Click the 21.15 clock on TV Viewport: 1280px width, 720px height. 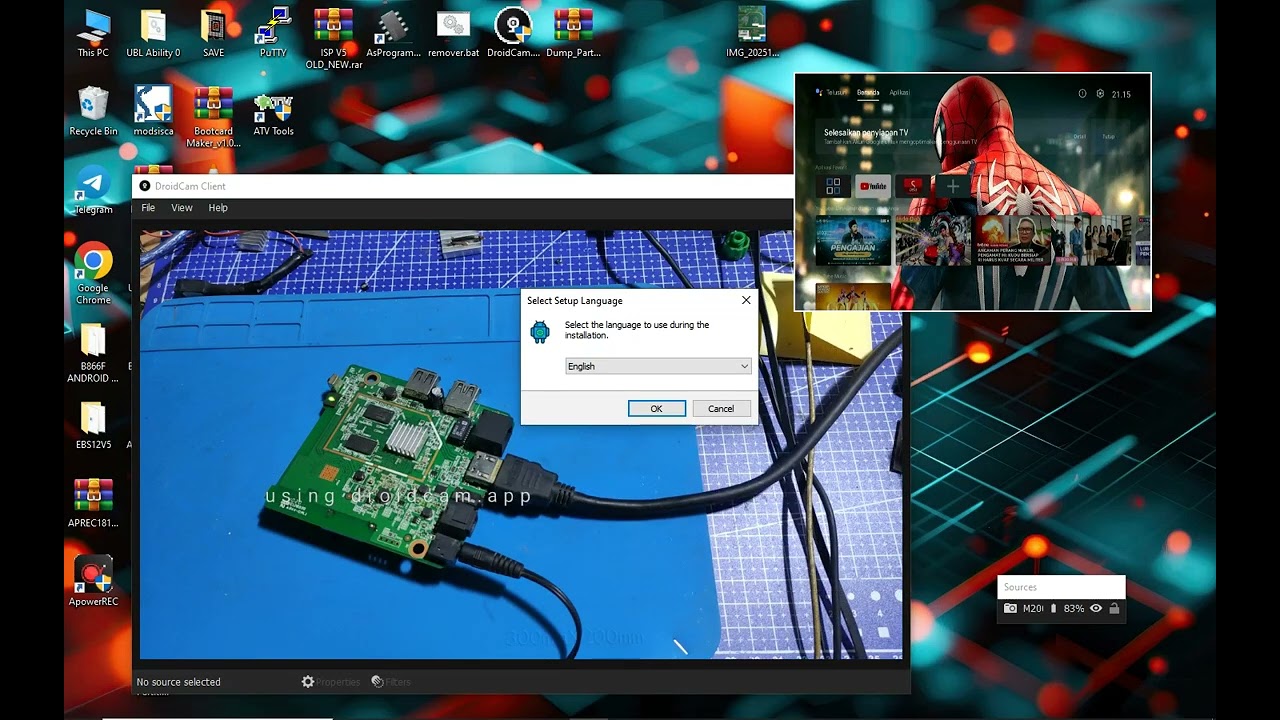pyautogui.click(x=1121, y=94)
